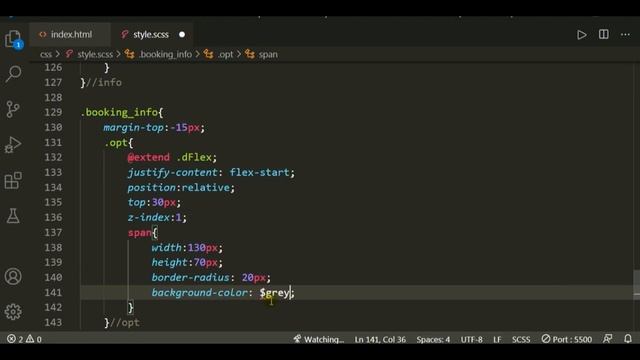This screenshot has height=360, width=640.
Task: Click the $grey variable on line 141
Action: click(274, 293)
